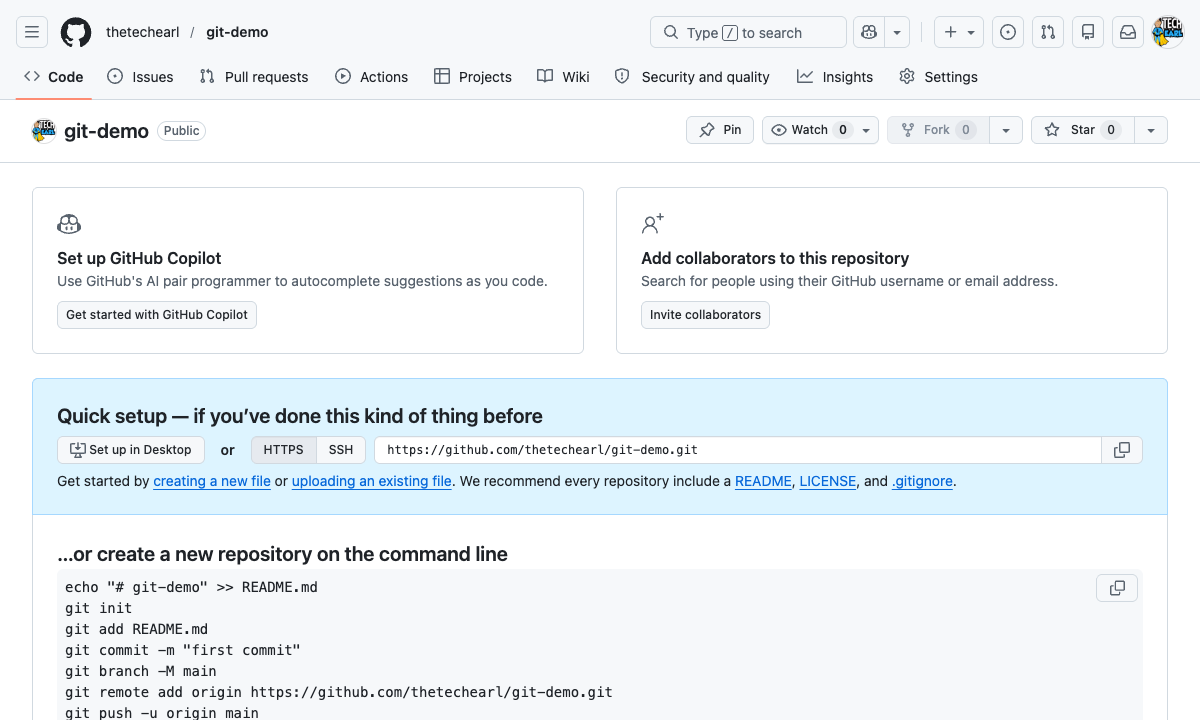The height and width of the screenshot is (720, 1200).
Task: Expand the Star lists dropdown arrow
Action: 1151,130
